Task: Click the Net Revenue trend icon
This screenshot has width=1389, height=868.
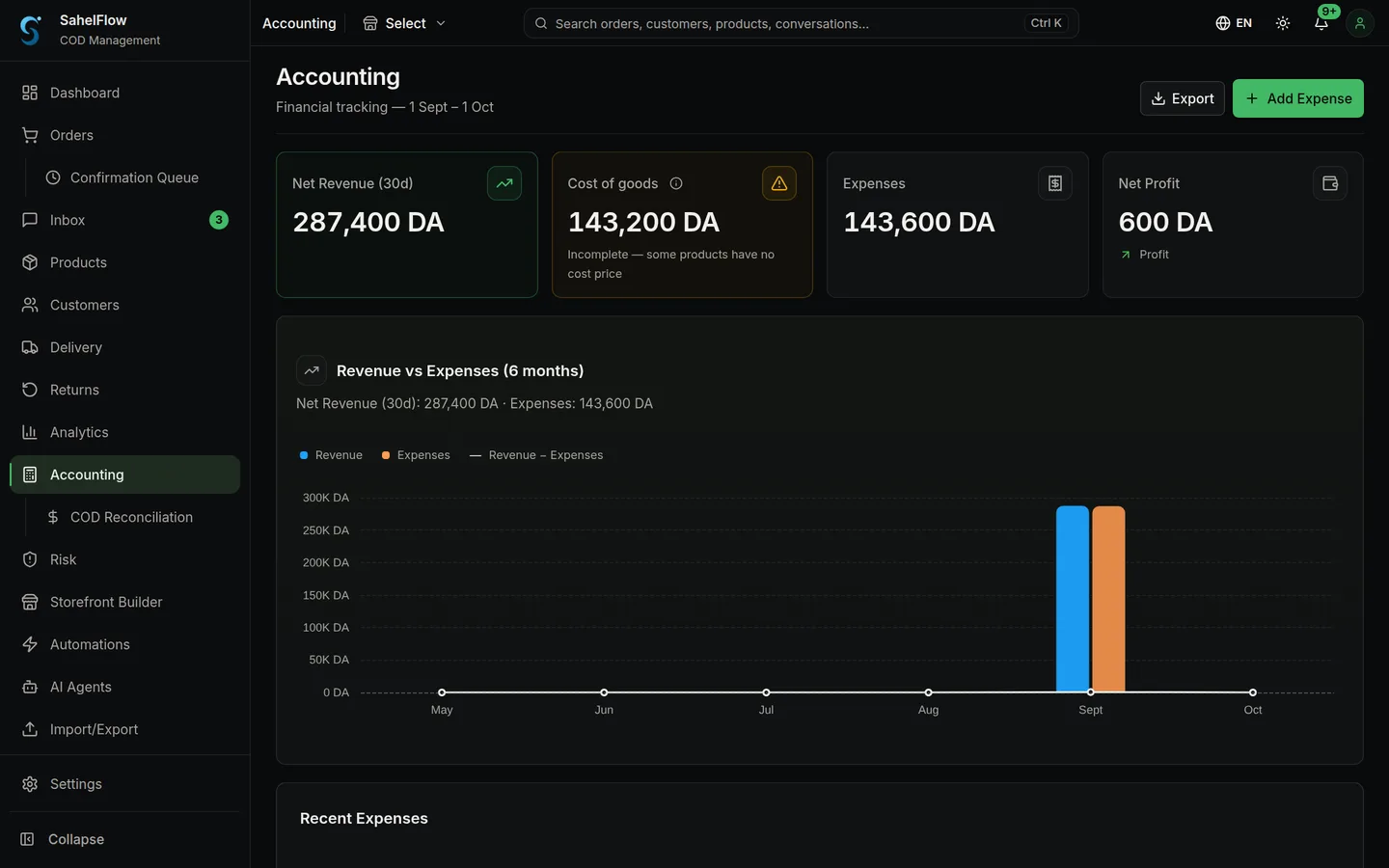Action: (504, 183)
